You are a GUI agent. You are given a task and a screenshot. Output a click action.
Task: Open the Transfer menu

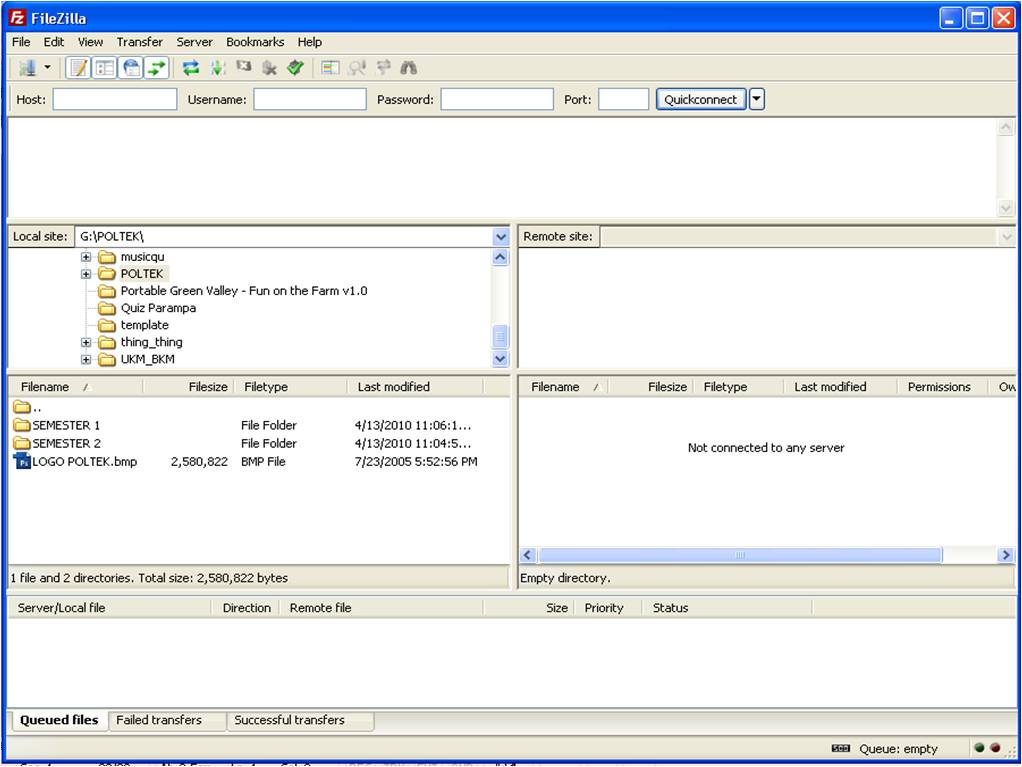tap(139, 42)
